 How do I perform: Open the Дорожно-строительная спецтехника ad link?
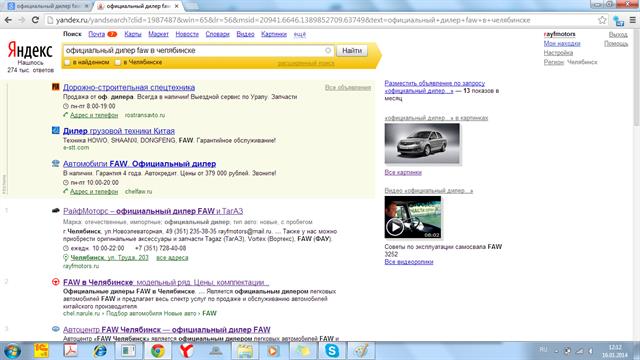(129, 87)
